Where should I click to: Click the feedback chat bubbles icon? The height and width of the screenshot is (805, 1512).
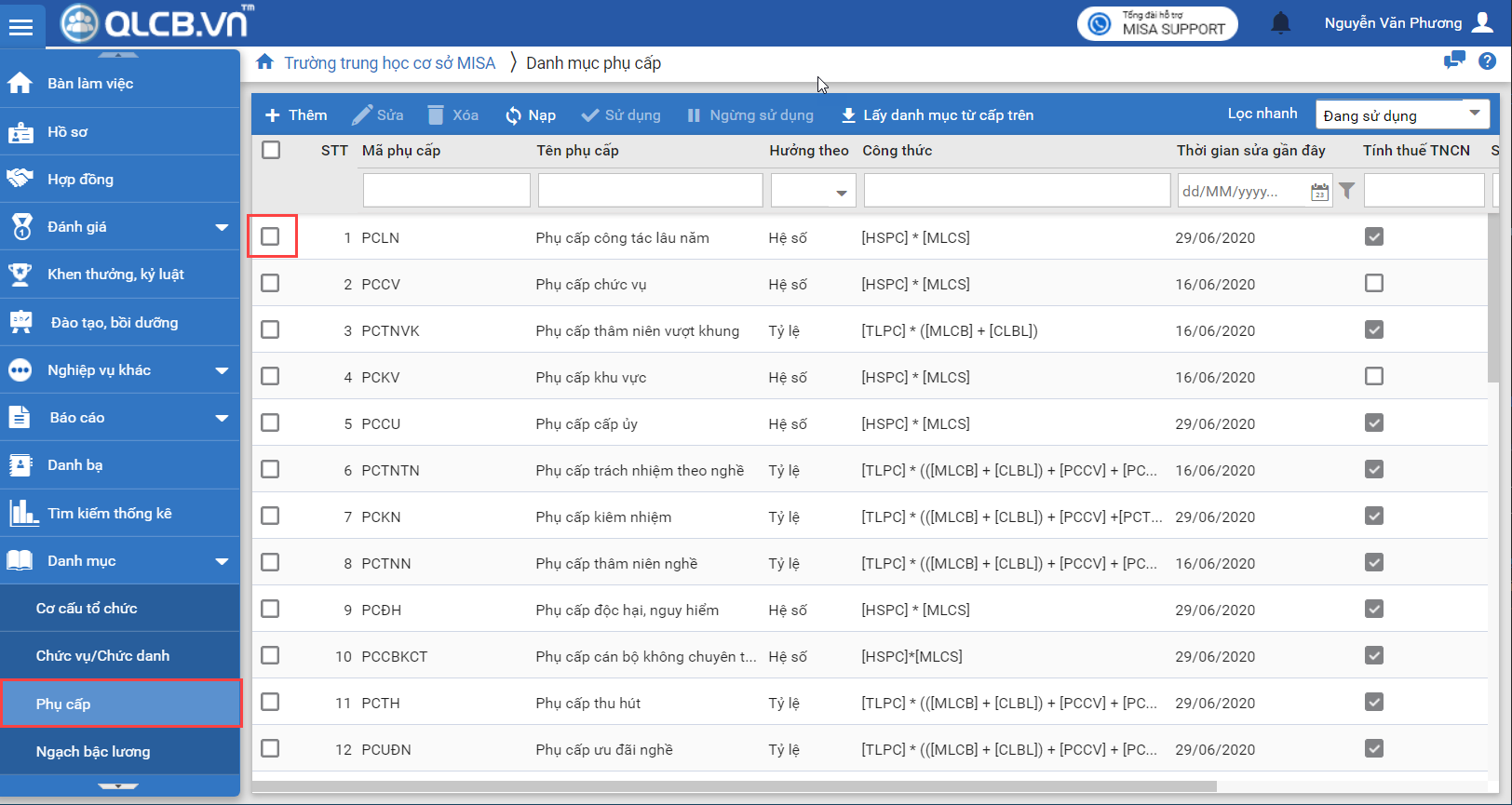pyautogui.click(x=1453, y=61)
